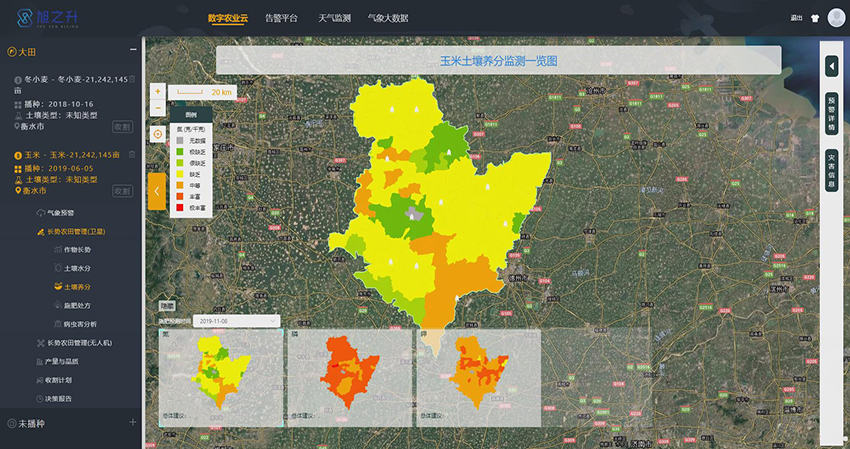The image size is (850, 449).
Task: Open the date dropdown showing 2019-11-08
Action: (238, 321)
